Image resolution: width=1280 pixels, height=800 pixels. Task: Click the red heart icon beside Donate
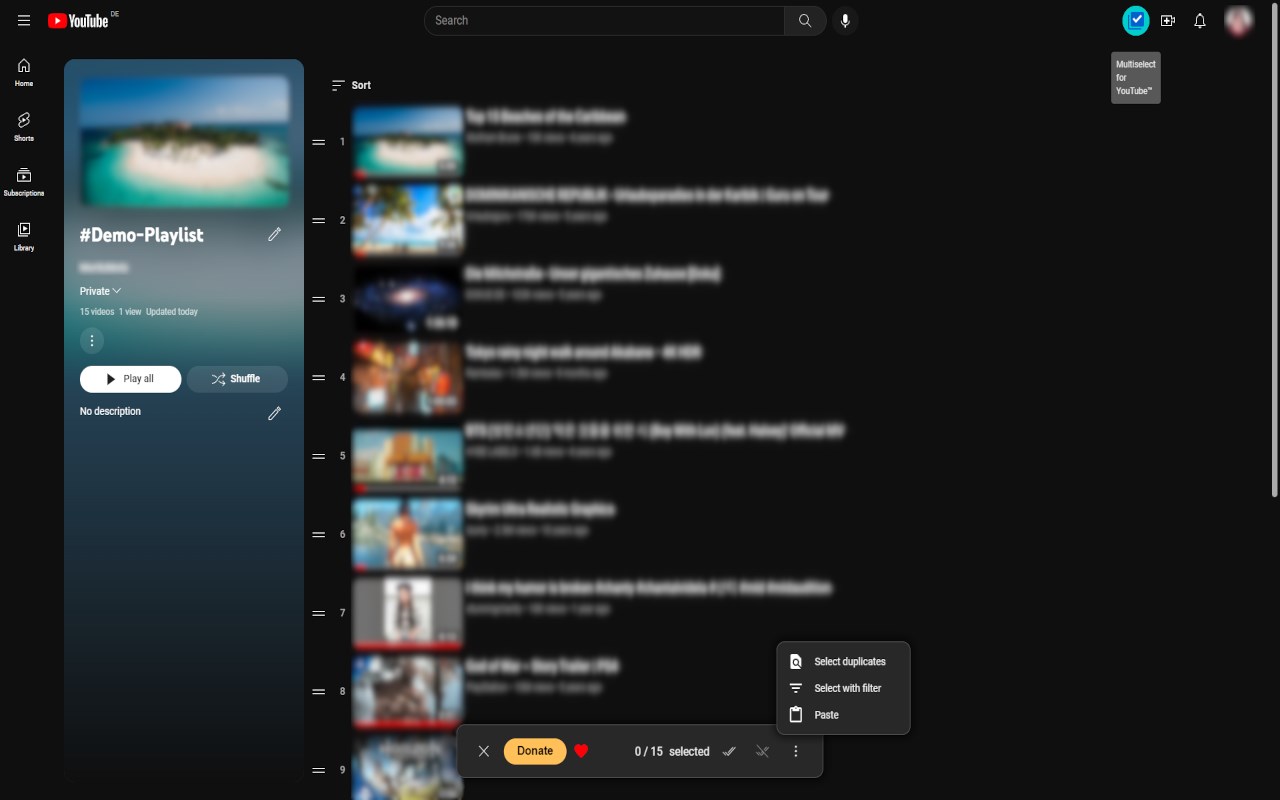pyautogui.click(x=581, y=751)
